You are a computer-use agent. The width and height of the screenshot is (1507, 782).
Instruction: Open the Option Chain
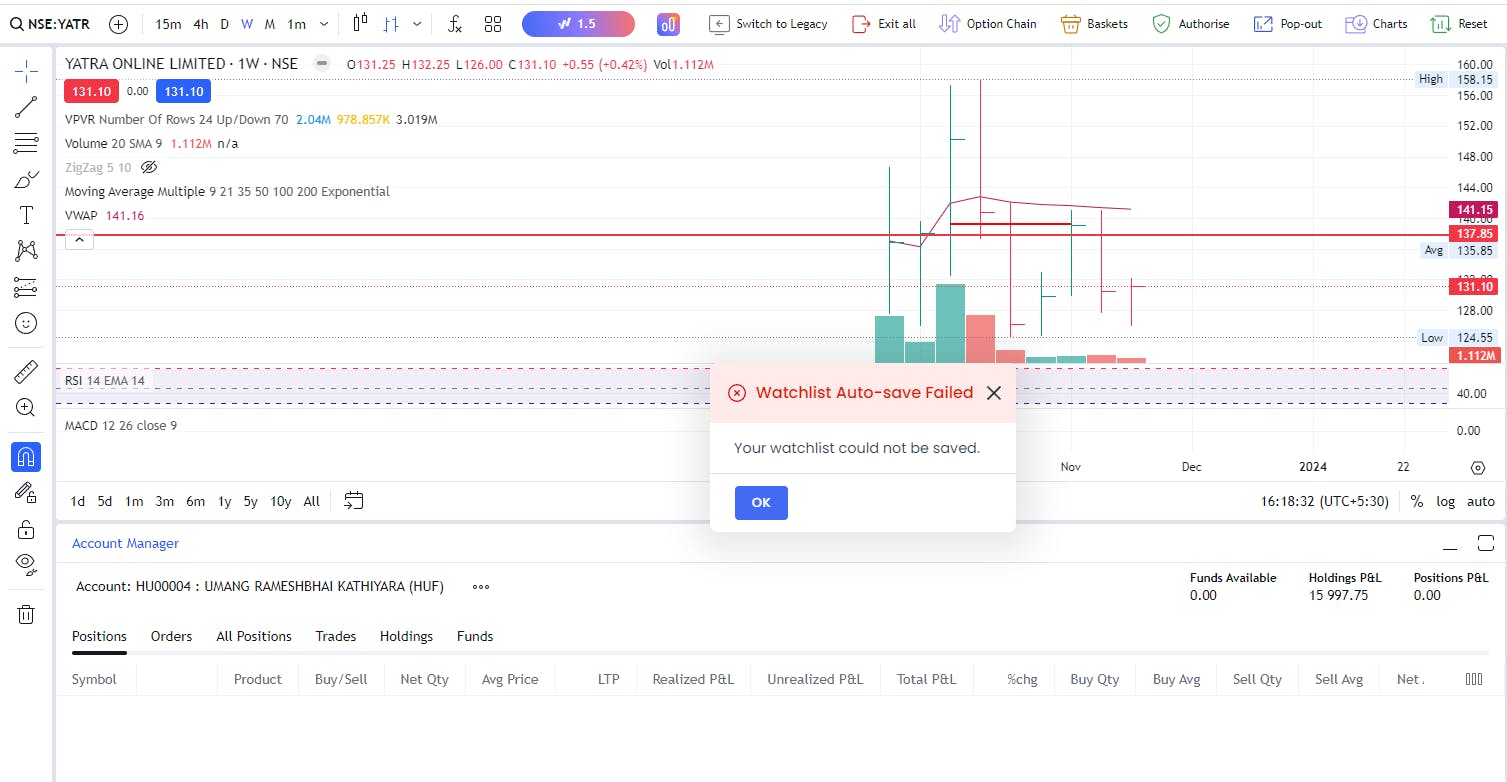(988, 24)
